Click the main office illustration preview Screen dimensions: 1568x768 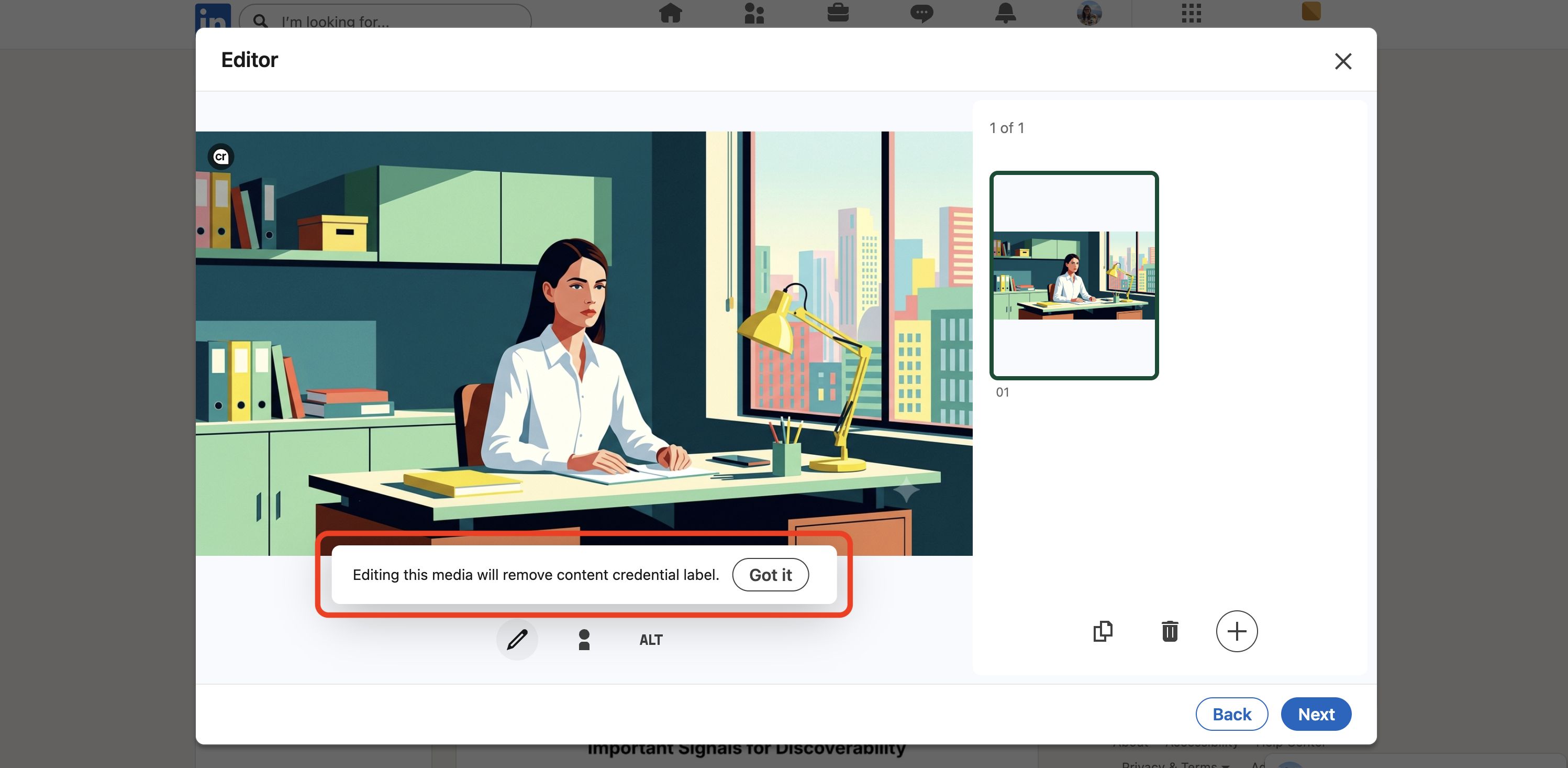pyautogui.click(x=584, y=344)
